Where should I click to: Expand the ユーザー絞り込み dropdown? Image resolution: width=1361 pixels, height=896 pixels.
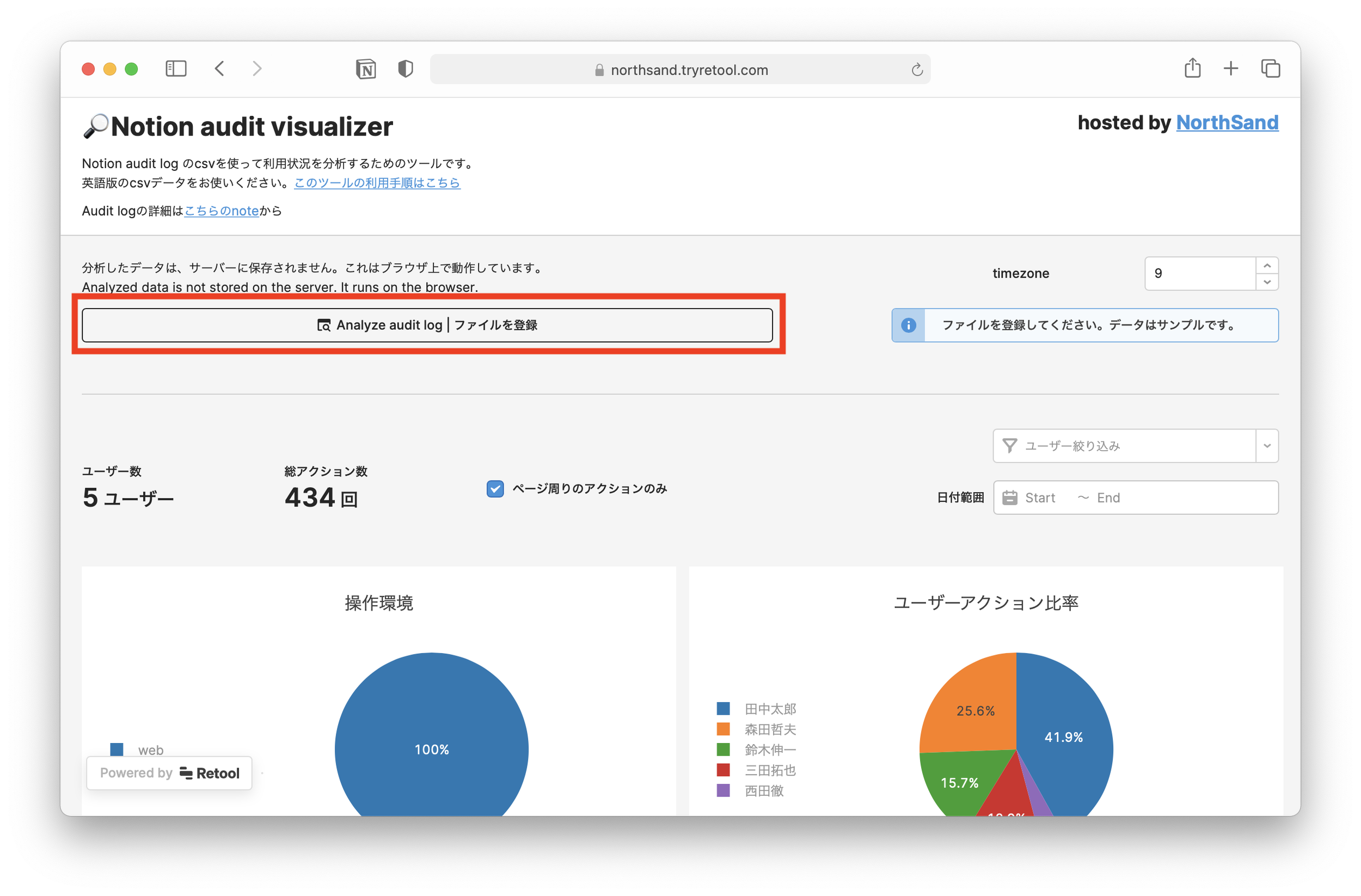click(1268, 445)
